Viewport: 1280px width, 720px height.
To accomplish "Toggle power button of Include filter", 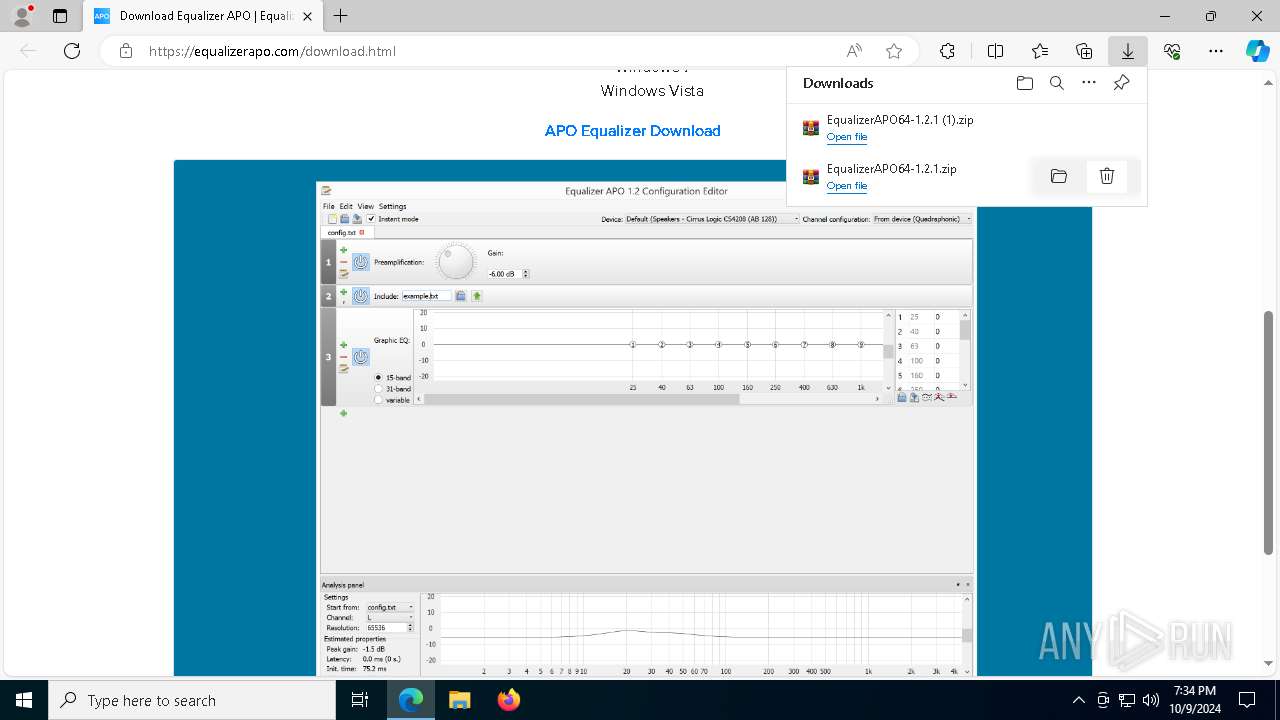I will [x=361, y=296].
